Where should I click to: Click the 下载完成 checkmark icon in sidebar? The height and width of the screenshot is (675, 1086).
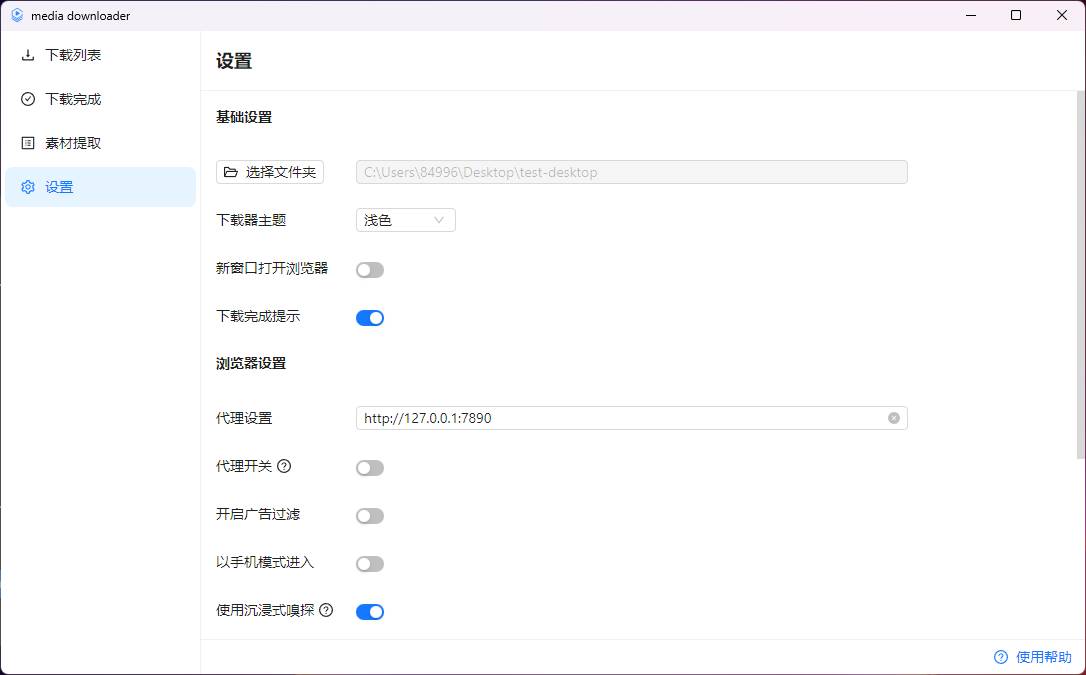click(x=27, y=99)
